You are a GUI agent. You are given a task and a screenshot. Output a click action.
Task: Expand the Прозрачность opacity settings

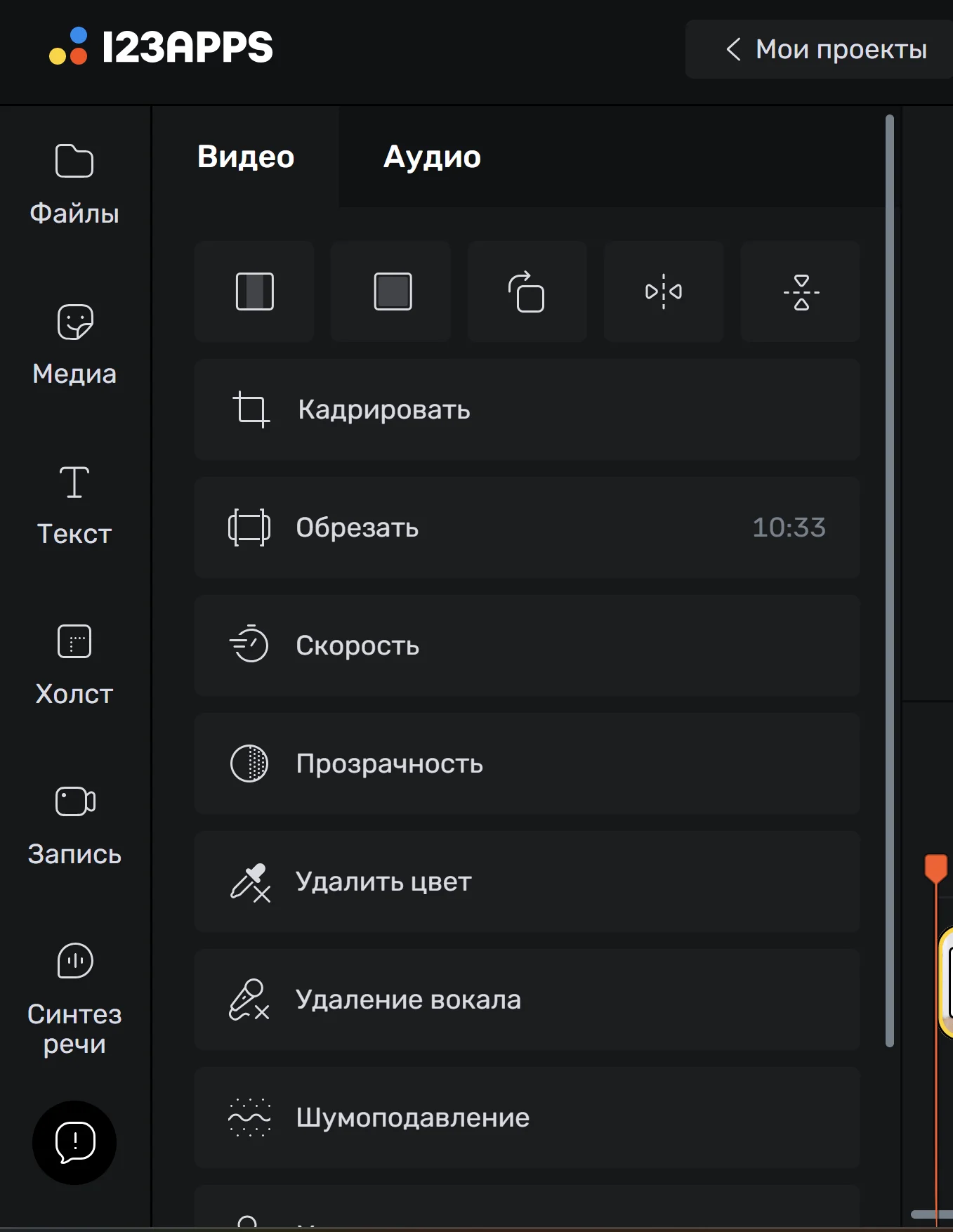[527, 764]
